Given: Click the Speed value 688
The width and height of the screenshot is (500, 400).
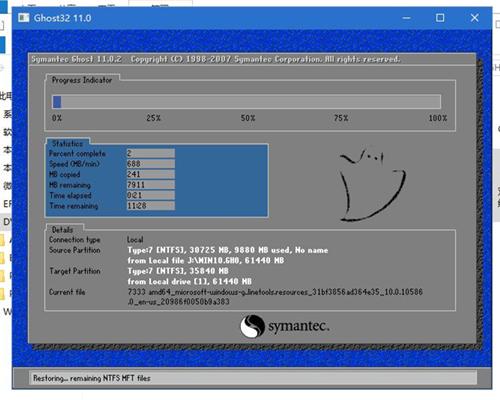Looking at the screenshot, I should click(150, 164).
